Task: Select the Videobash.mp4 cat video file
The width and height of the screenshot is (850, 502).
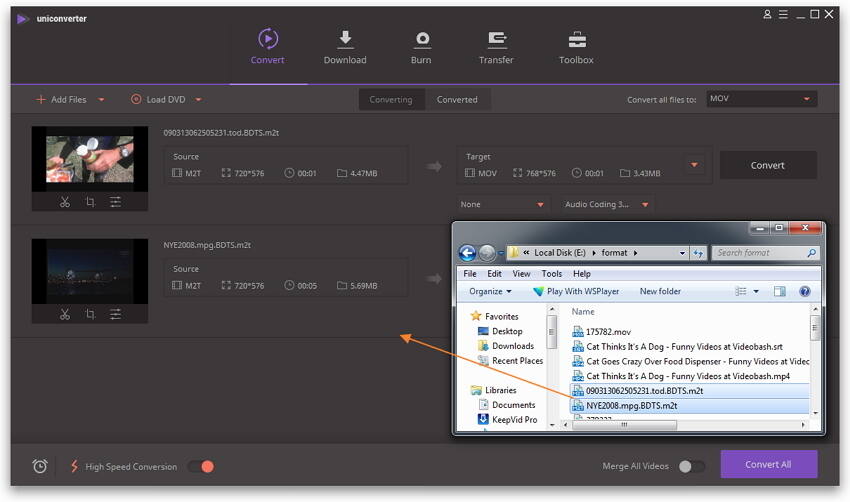Action: click(x=681, y=376)
